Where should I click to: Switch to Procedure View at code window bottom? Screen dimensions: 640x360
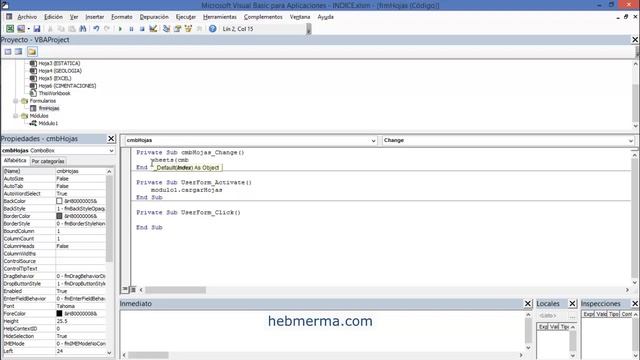click(125, 289)
